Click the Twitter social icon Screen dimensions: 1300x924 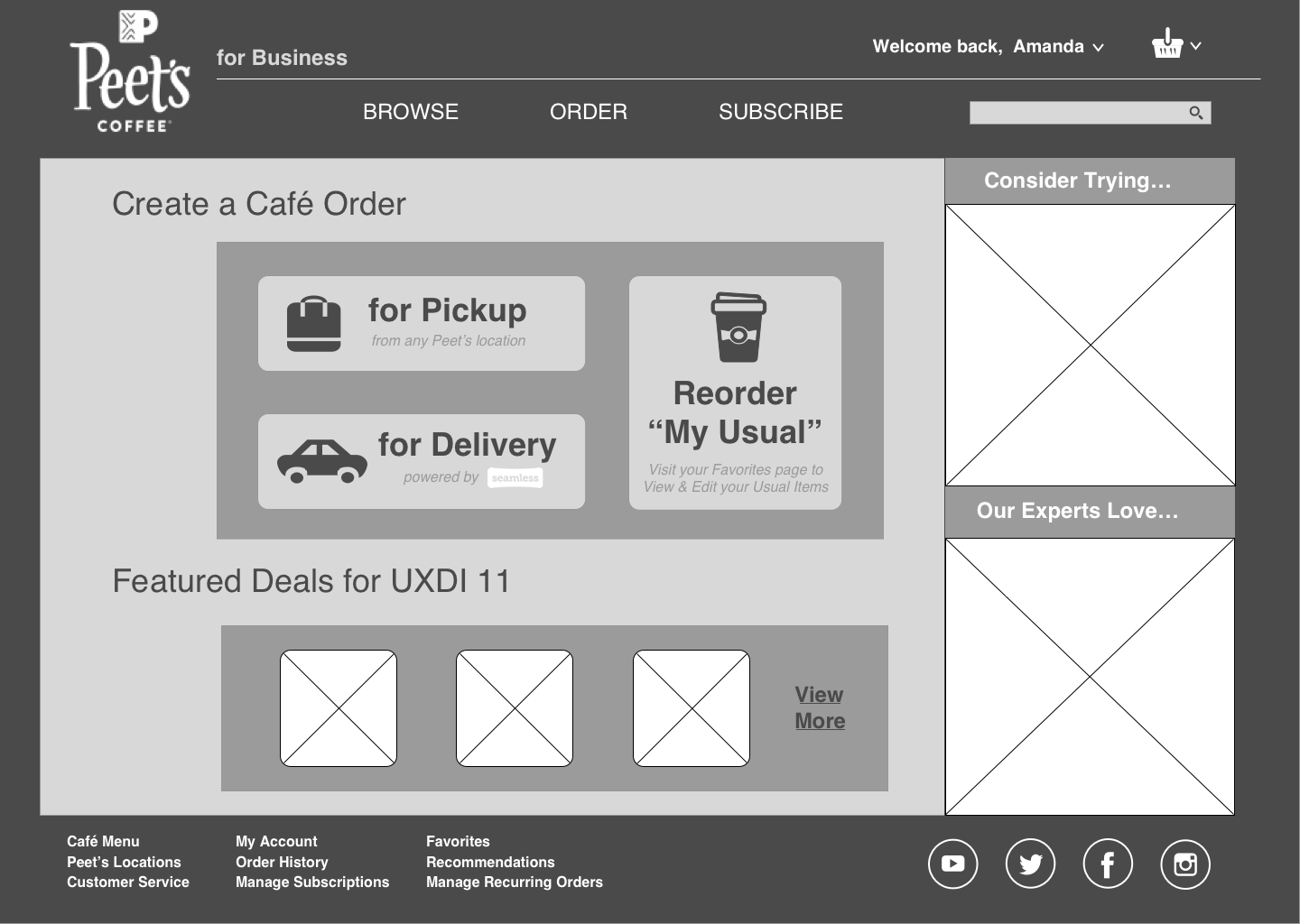1030,864
